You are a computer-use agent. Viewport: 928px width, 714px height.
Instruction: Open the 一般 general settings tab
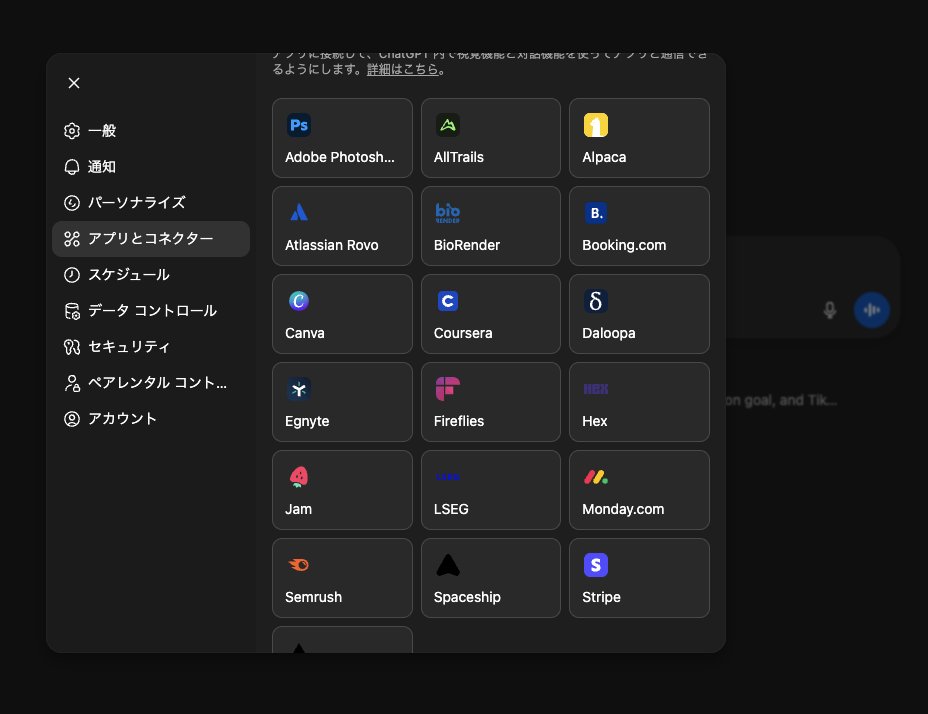tap(151, 131)
